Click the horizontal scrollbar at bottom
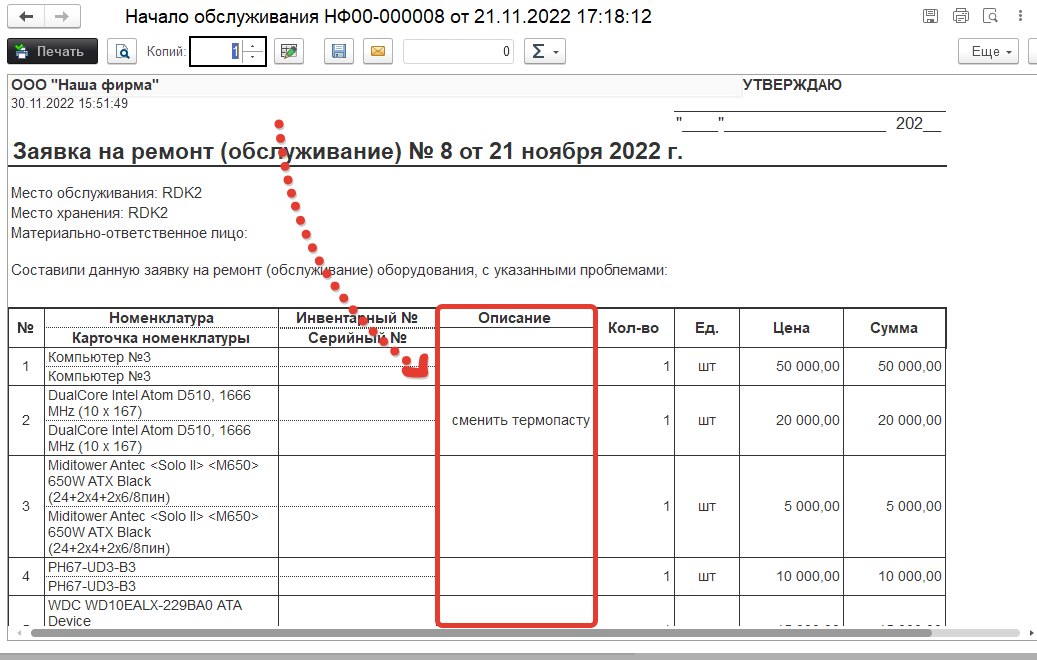The height and width of the screenshot is (660, 1037). [480, 633]
